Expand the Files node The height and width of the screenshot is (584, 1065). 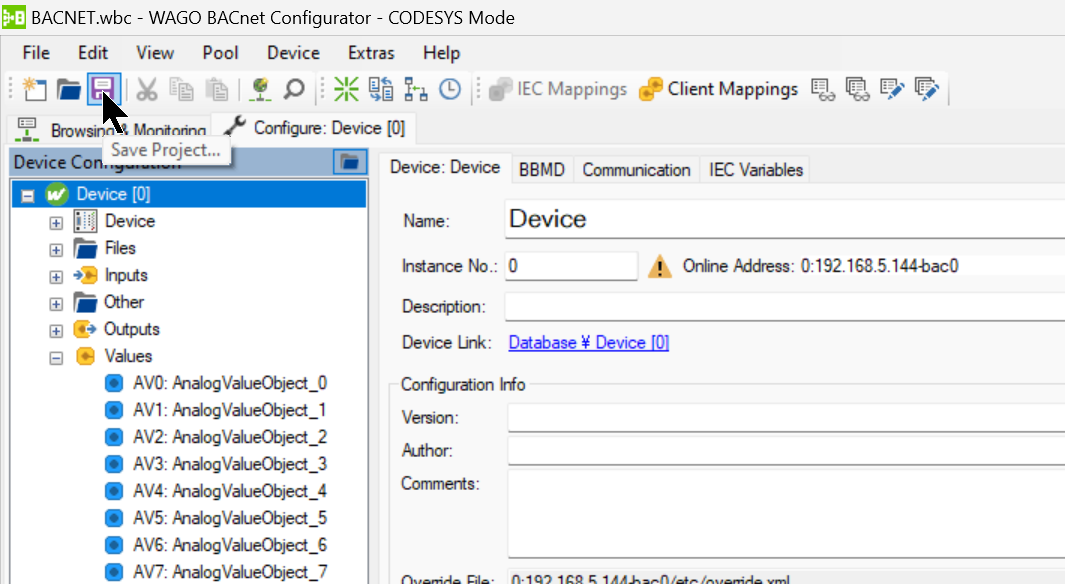[56, 250]
